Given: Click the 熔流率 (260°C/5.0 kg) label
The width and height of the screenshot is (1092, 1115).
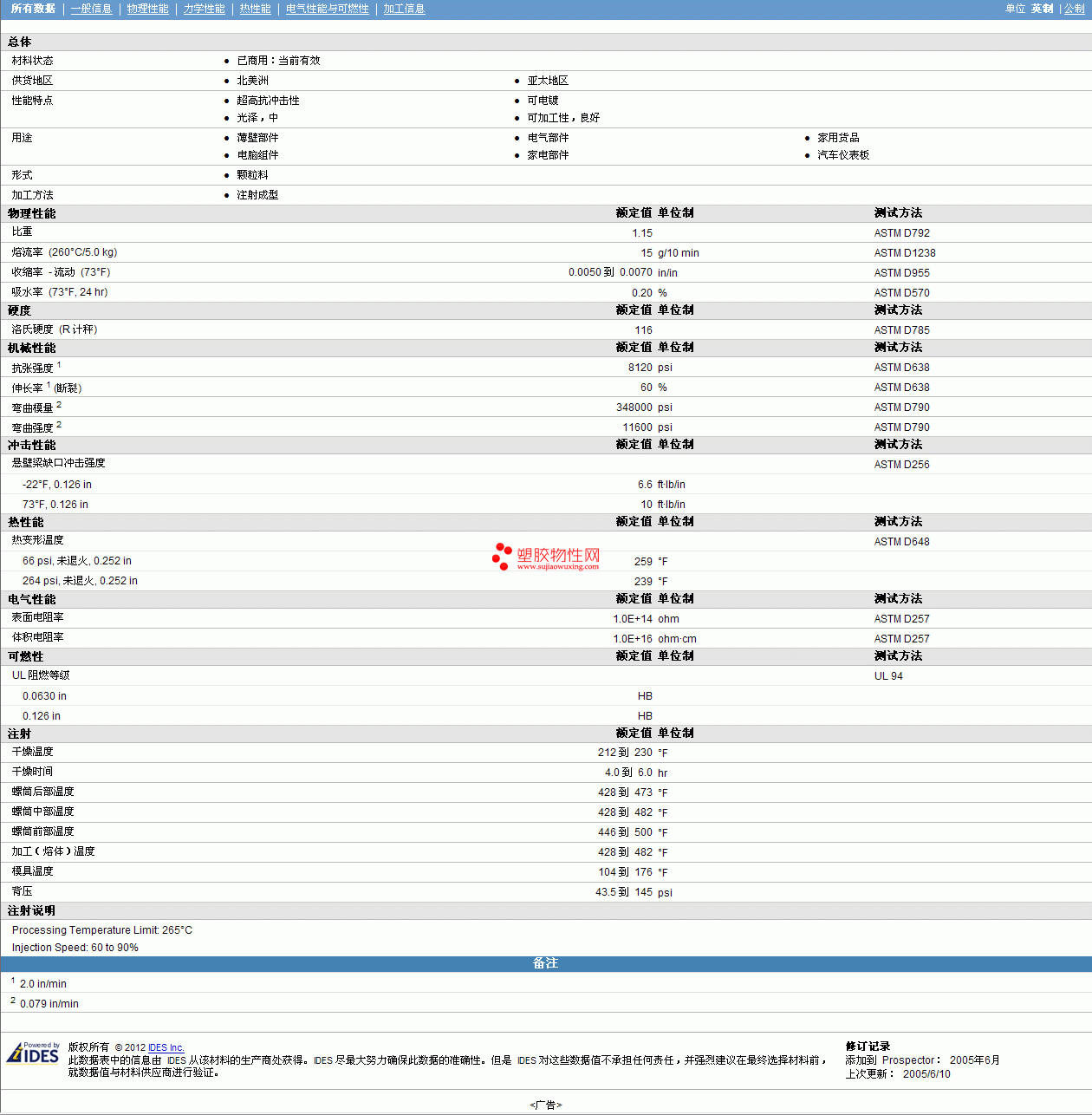Looking at the screenshot, I should (x=64, y=252).
